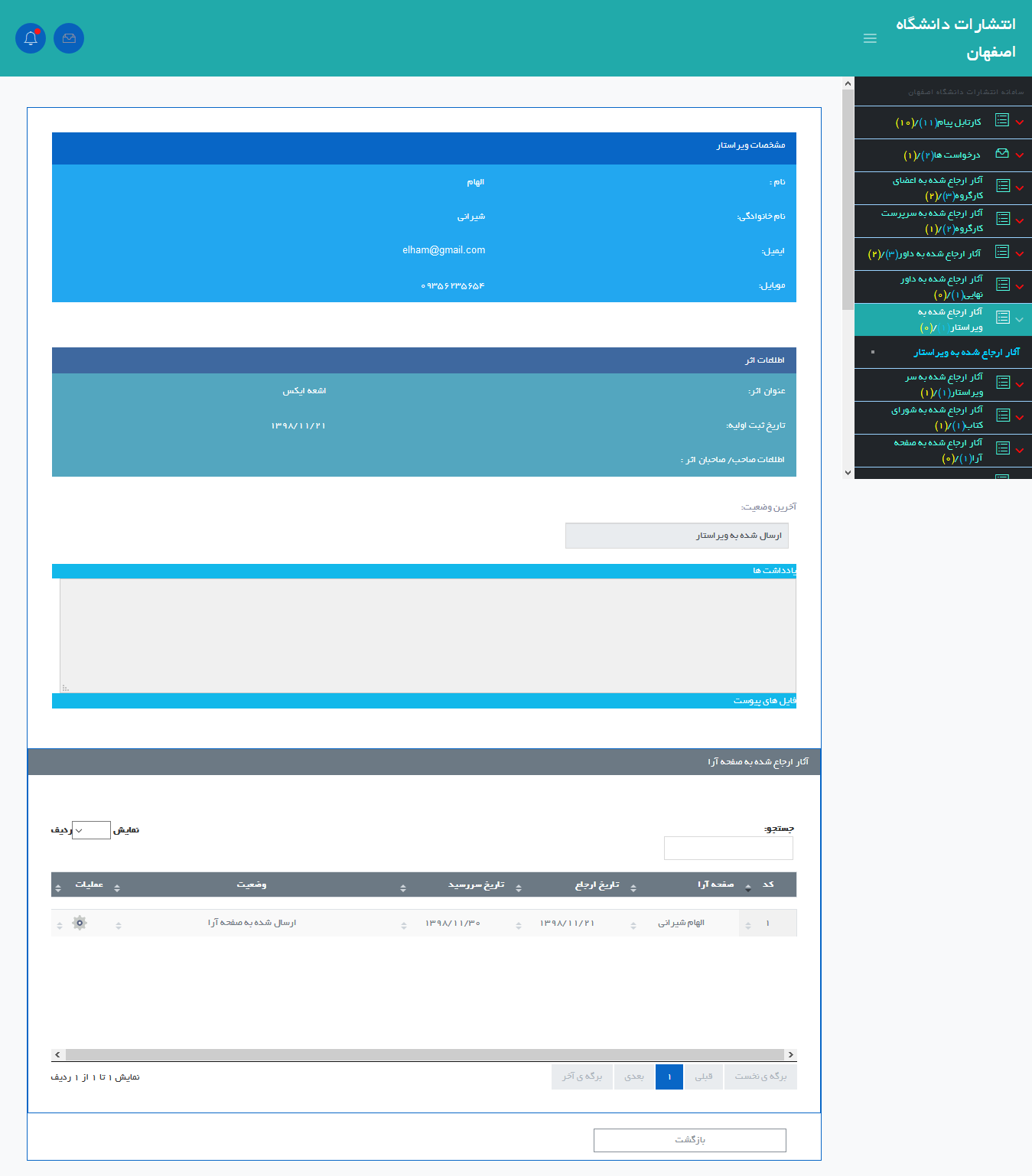The height and width of the screenshot is (1176, 1032).
Task: Expand the کارتابل پیام menu chevron
Action: tap(1020, 122)
